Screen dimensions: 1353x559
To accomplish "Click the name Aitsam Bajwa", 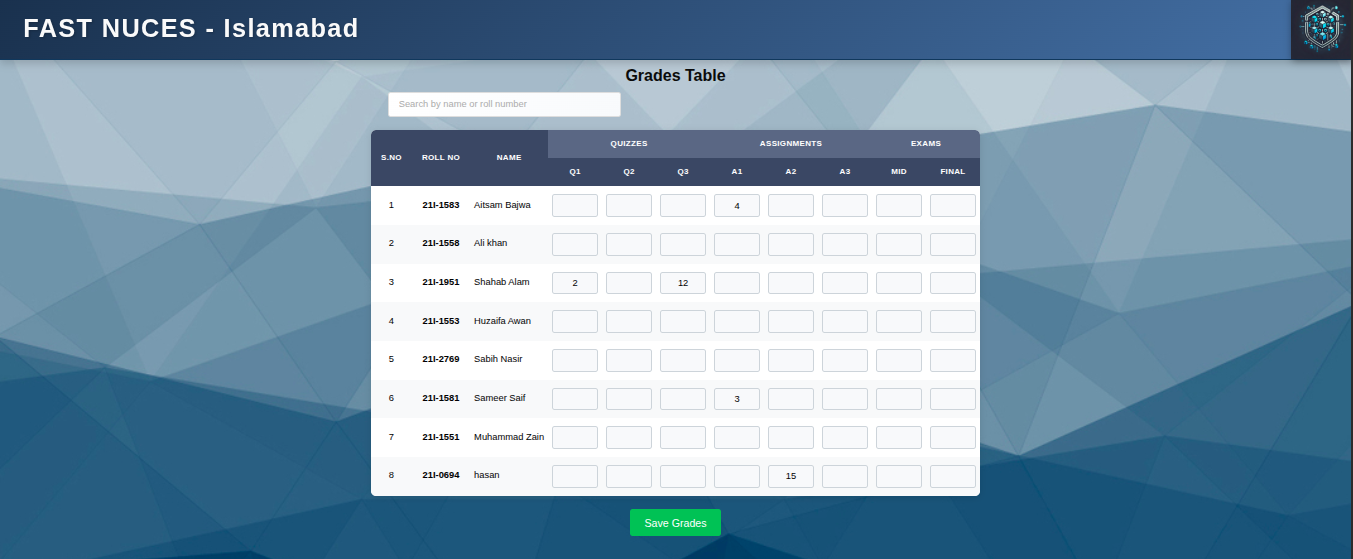I will tap(502, 205).
